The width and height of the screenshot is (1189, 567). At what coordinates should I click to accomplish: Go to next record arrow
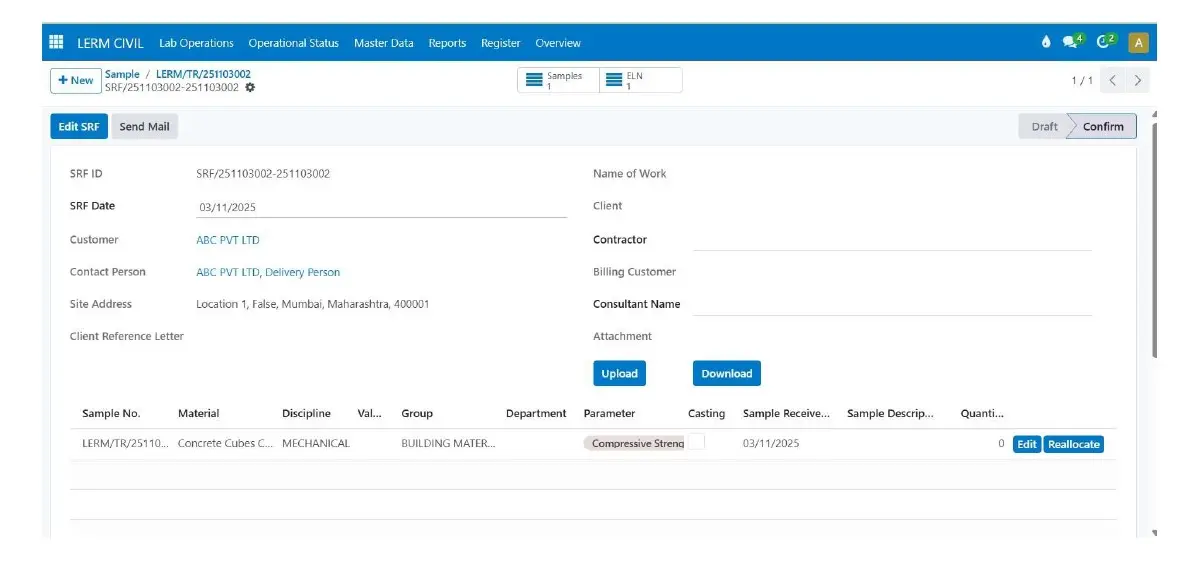tap(1138, 80)
